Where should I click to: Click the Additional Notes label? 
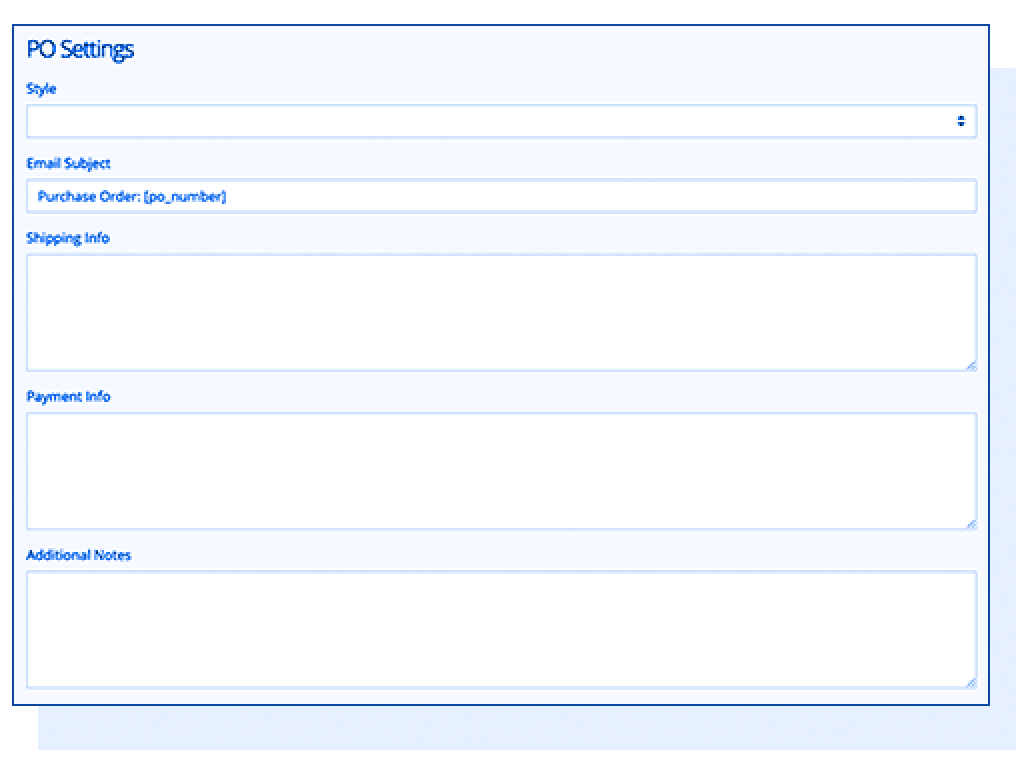pyautogui.click(x=79, y=555)
